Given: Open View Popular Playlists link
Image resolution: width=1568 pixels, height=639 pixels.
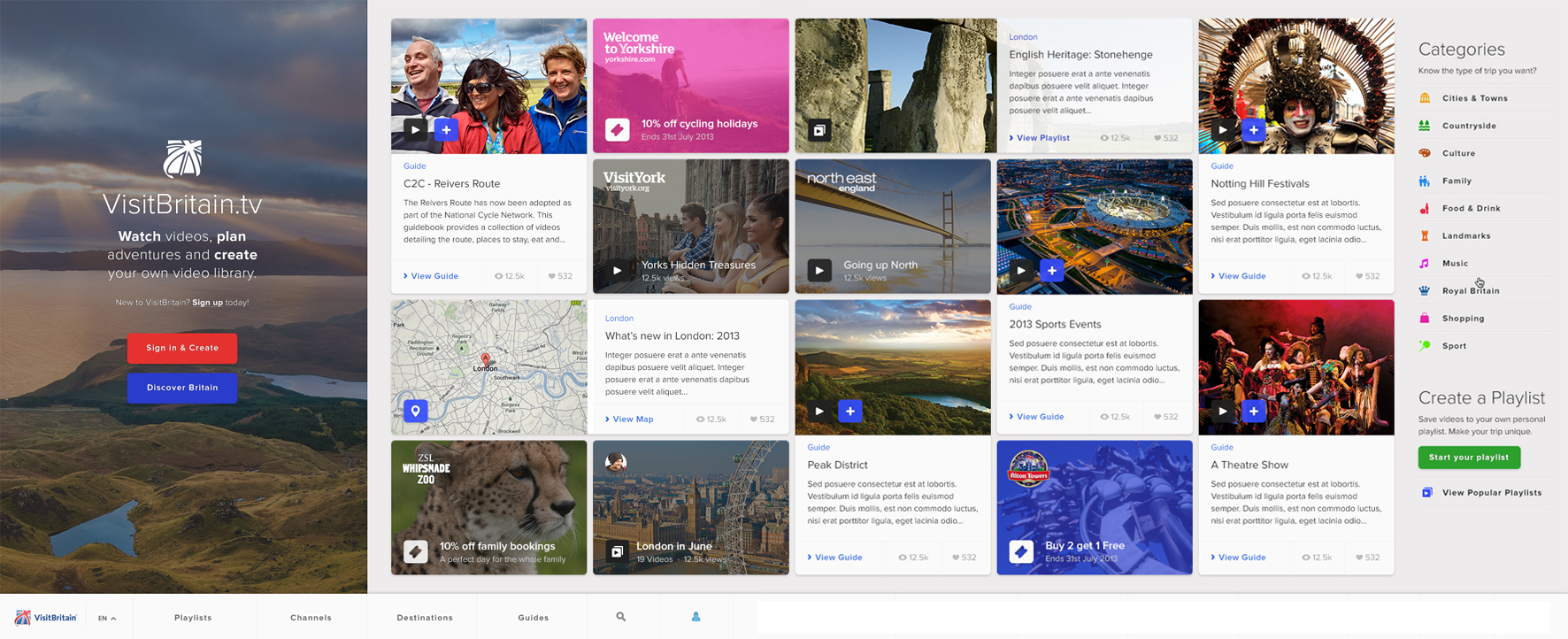Looking at the screenshot, I should 1482,493.
